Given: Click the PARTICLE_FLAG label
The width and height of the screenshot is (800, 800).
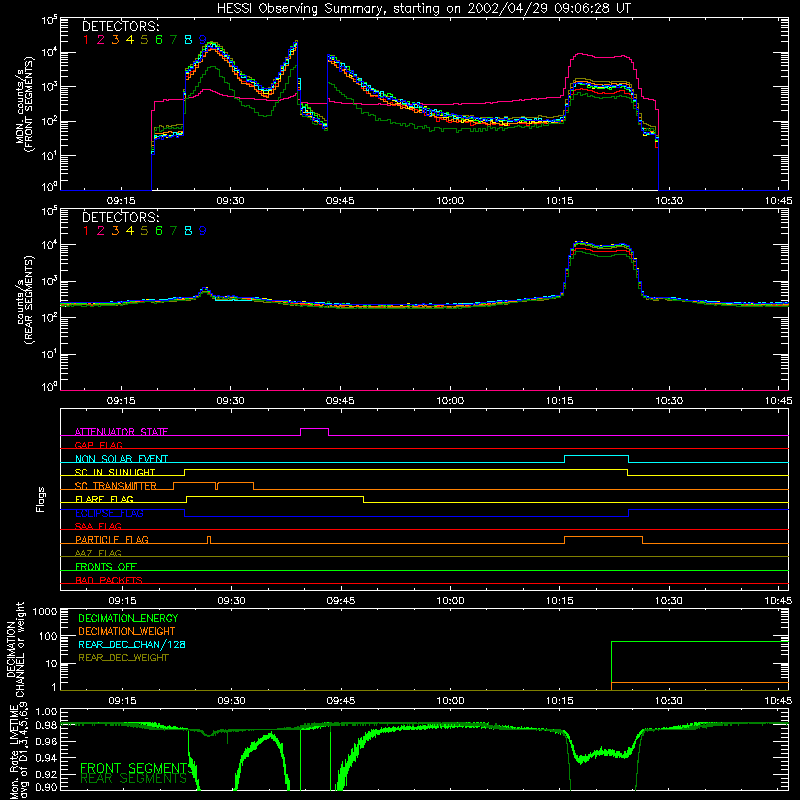Looking at the screenshot, I should (x=112, y=539).
